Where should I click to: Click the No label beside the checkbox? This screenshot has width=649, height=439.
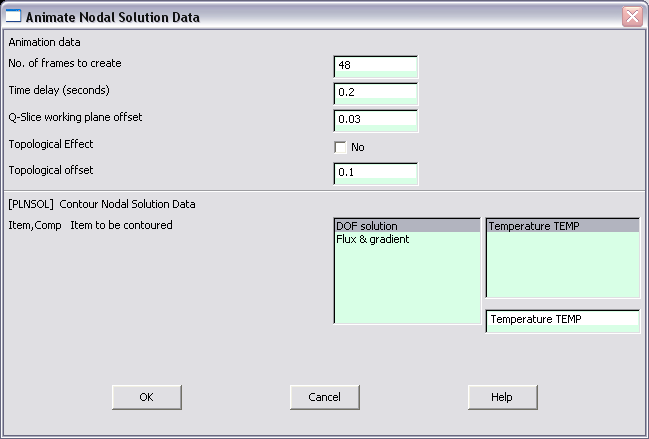point(358,147)
